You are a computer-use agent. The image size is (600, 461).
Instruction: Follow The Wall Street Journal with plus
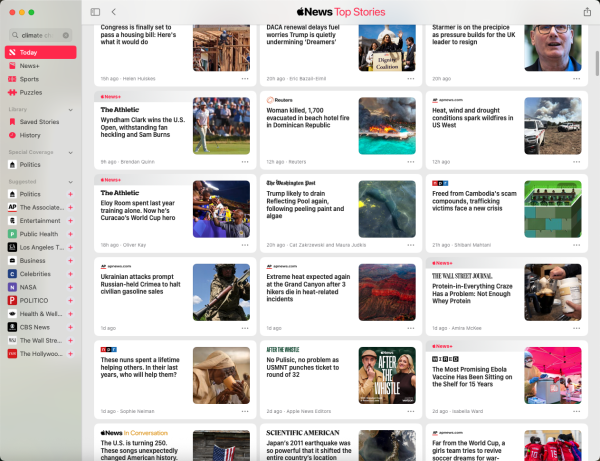[70, 340]
